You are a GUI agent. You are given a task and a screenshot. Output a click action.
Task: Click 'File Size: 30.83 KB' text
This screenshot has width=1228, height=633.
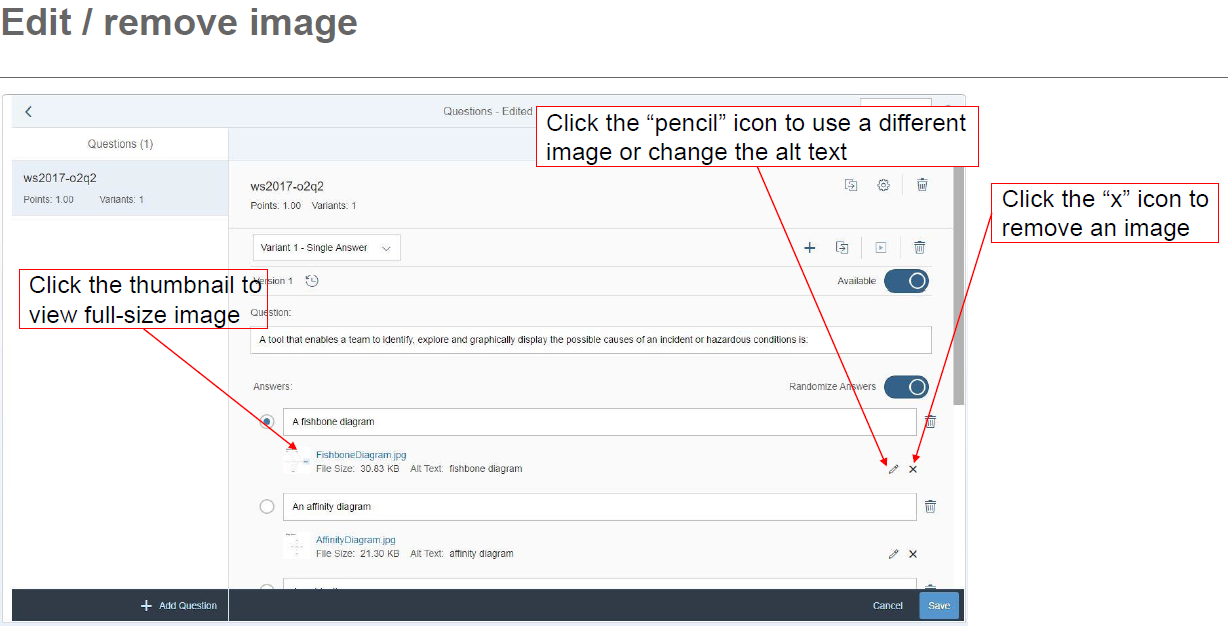click(x=358, y=469)
